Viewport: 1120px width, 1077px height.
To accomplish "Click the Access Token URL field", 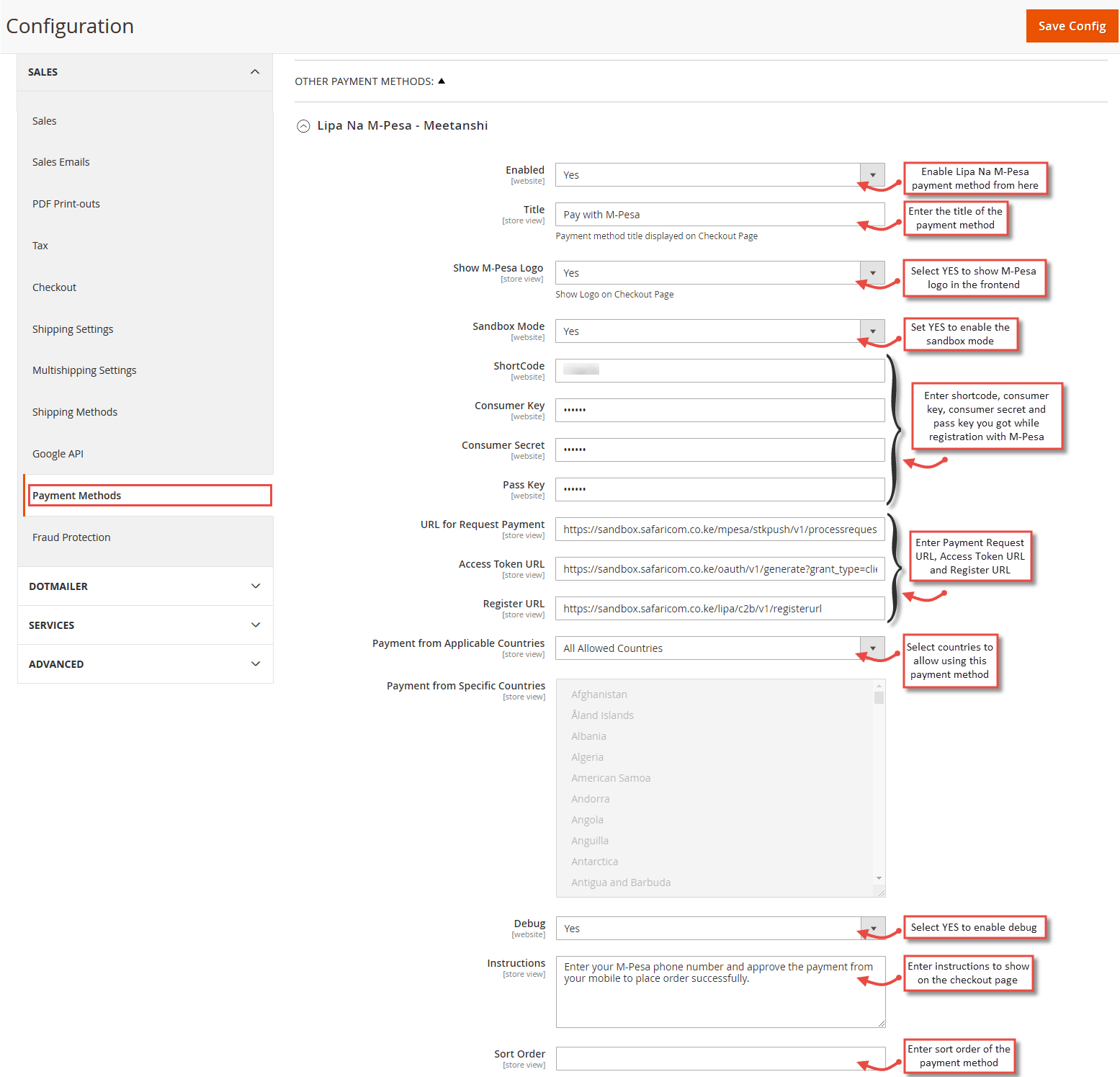I will [720, 569].
